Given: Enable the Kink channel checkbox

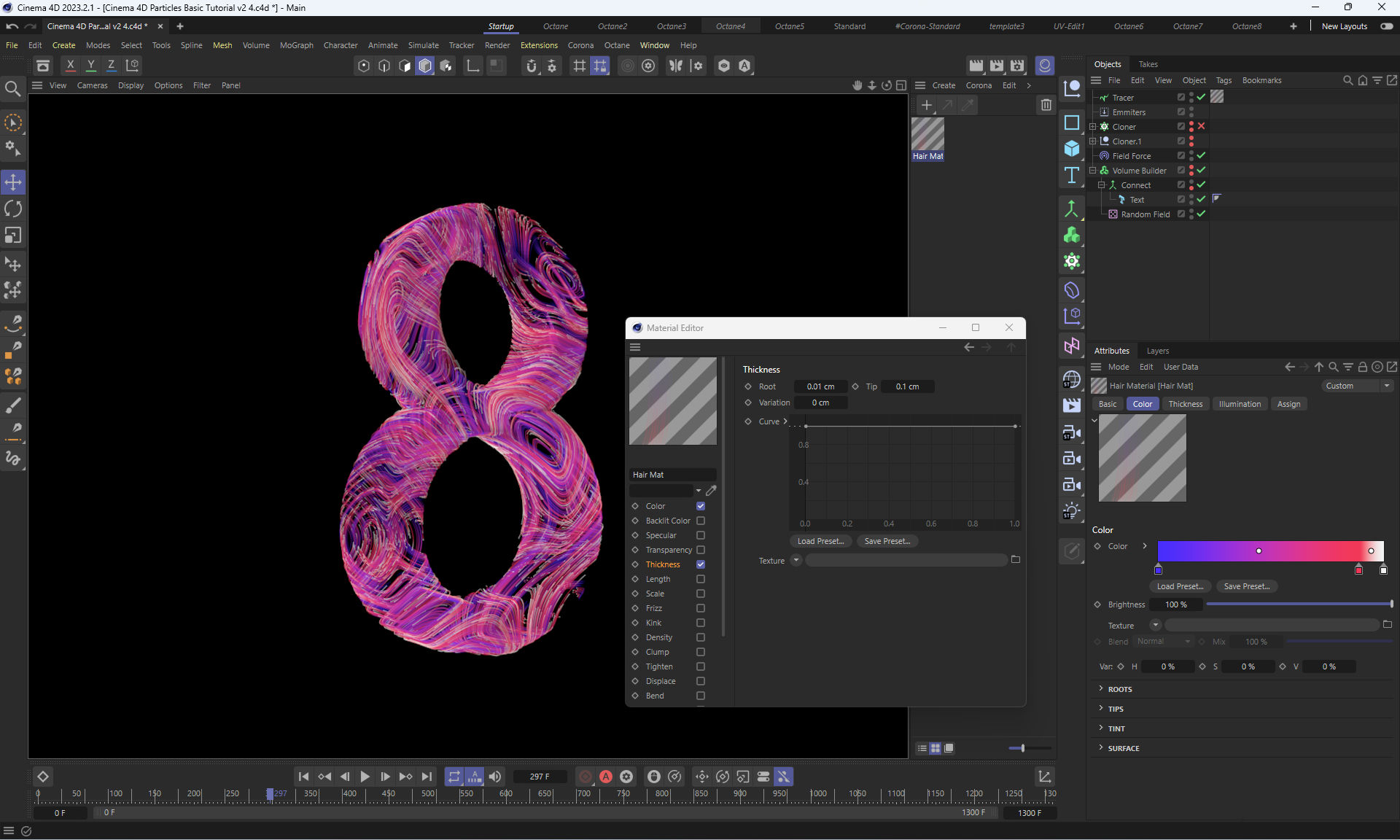Looking at the screenshot, I should (701, 623).
